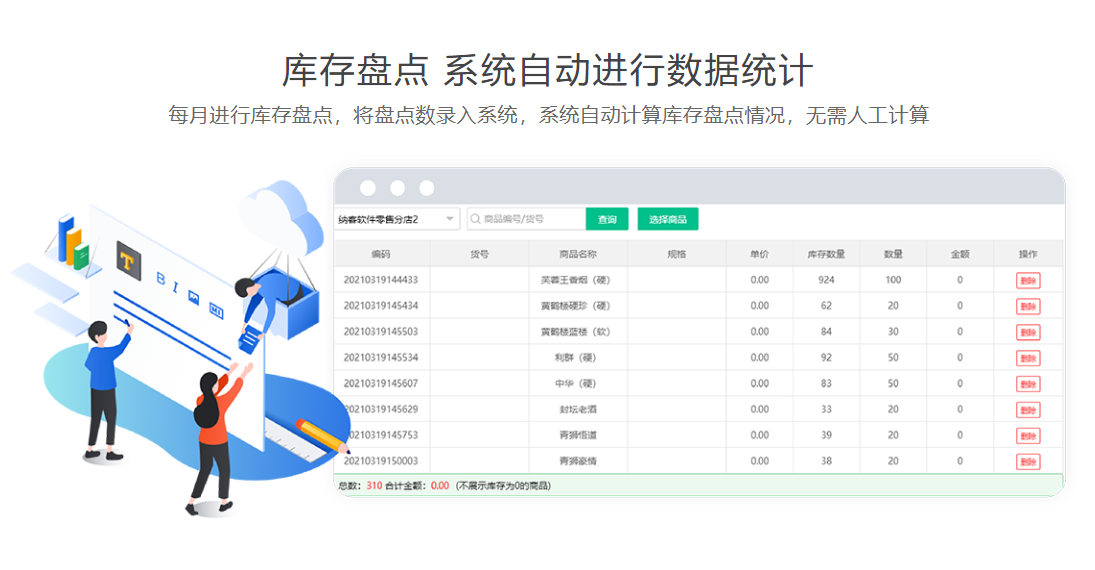This screenshot has height=570, width=1095.
Task: Click the italic I icon in illustration
Action: [x=178, y=287]
